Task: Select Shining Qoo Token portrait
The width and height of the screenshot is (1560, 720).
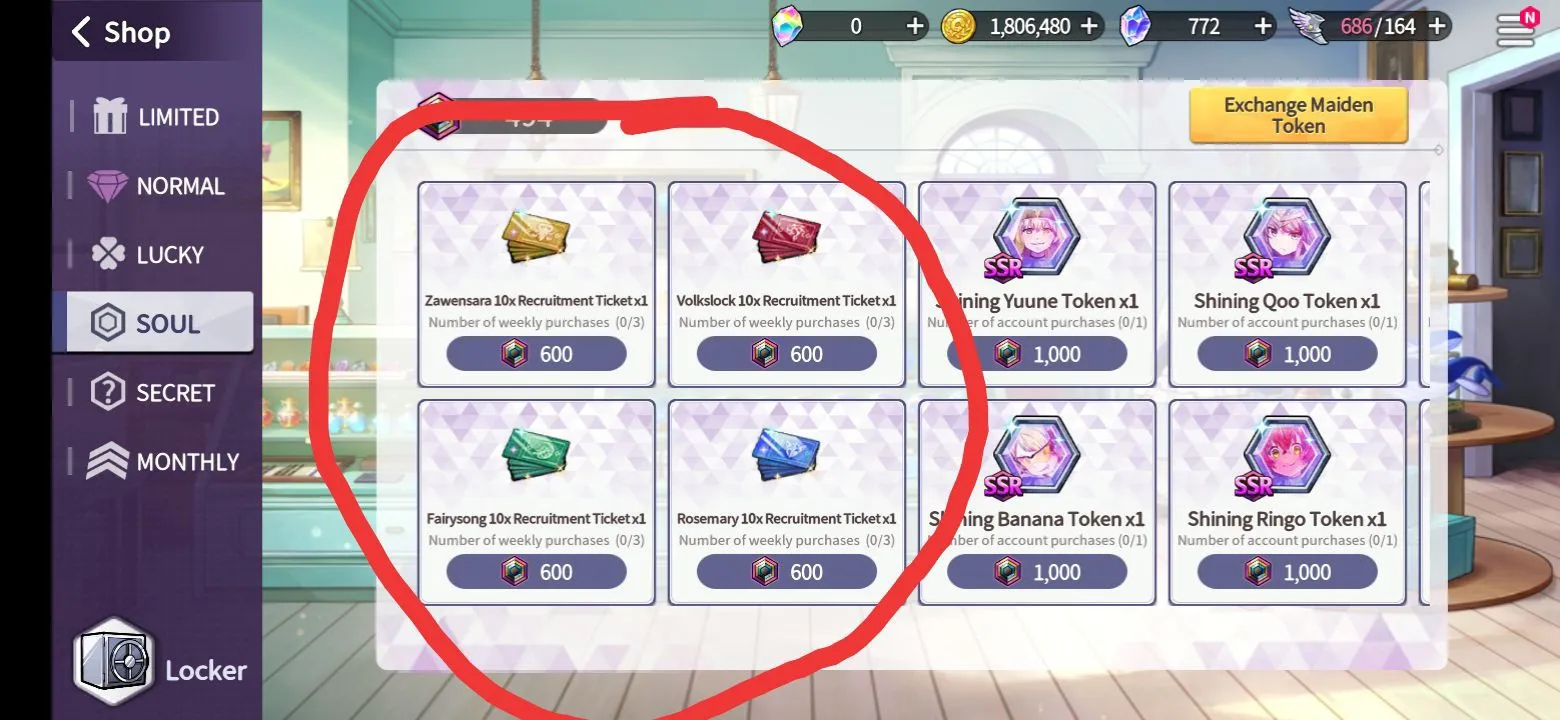Action: click(1287, 238)
